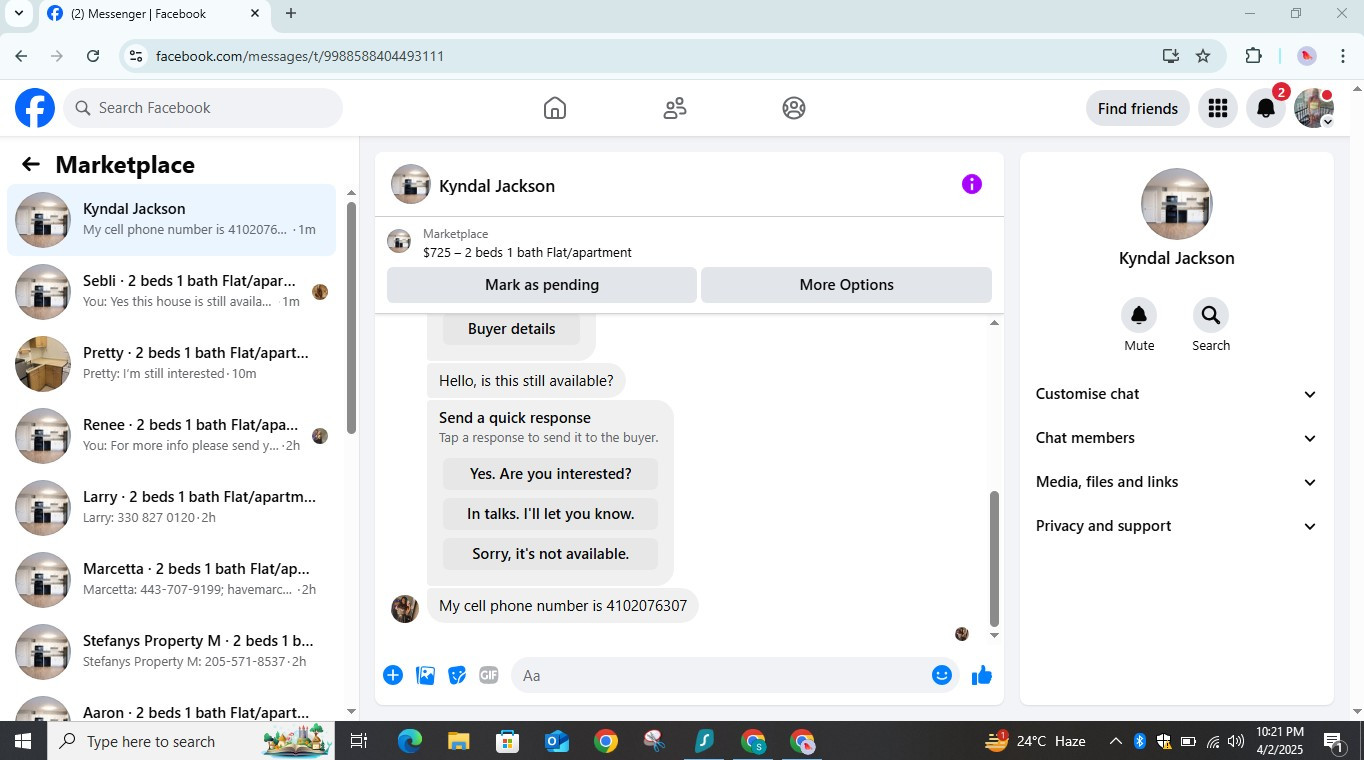Expand Privacy and support section
Image resolution: width=1364 pixels, height=760 pixels.
click(x=1176, y=526)
